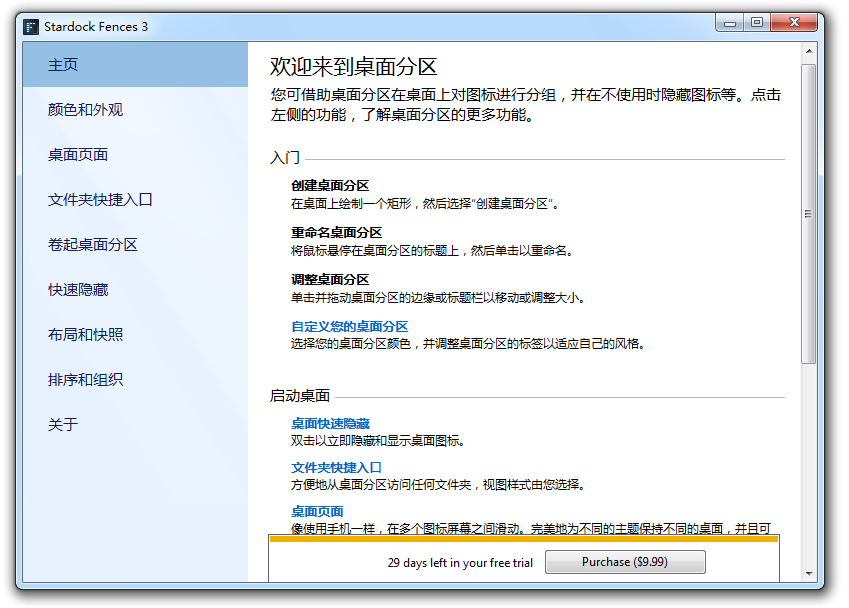Click the blue 桌面页面 link in content
This screenshot has width=849, height=608.
point(317,512)
